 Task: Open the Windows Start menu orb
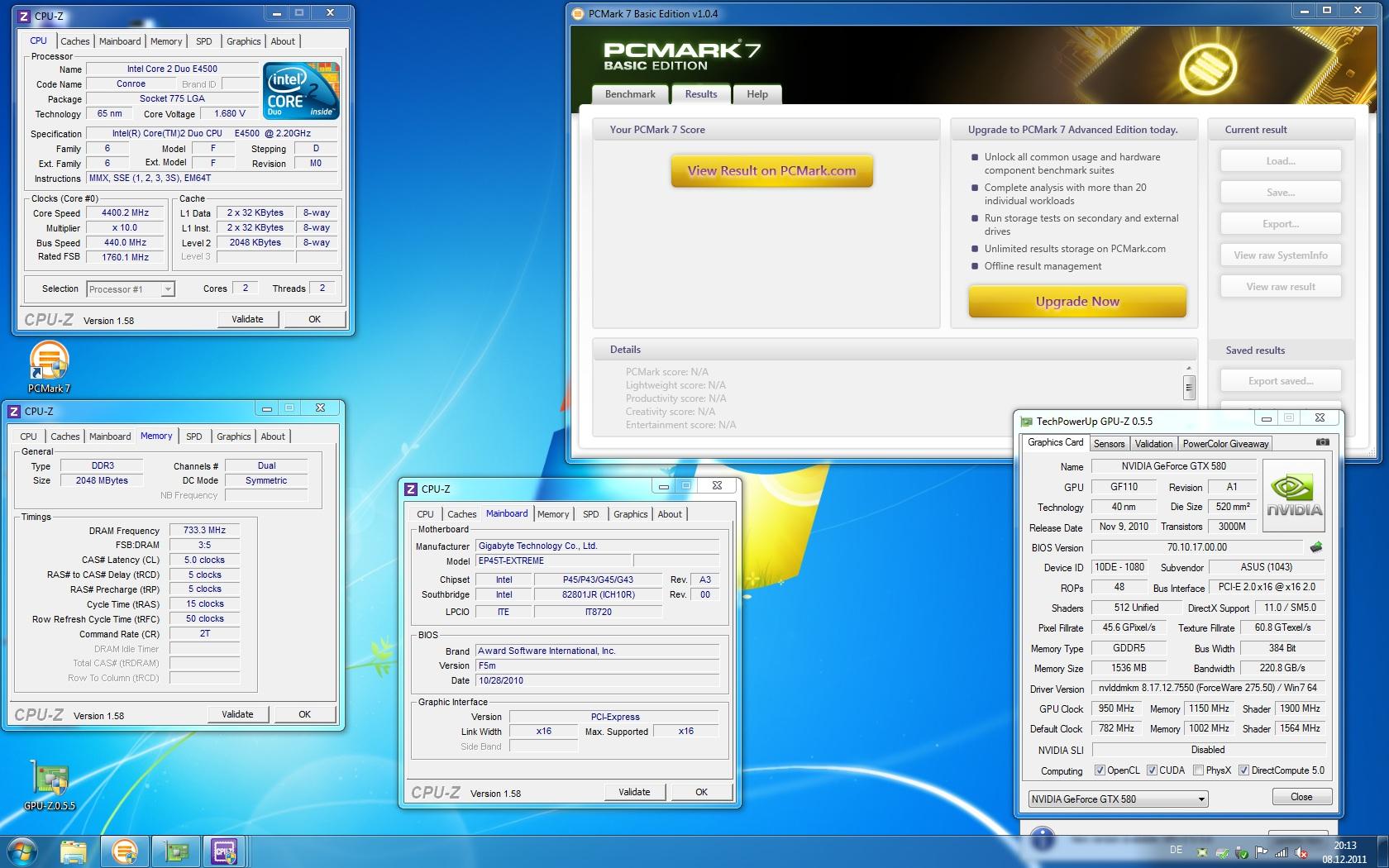tap(22, 851)
